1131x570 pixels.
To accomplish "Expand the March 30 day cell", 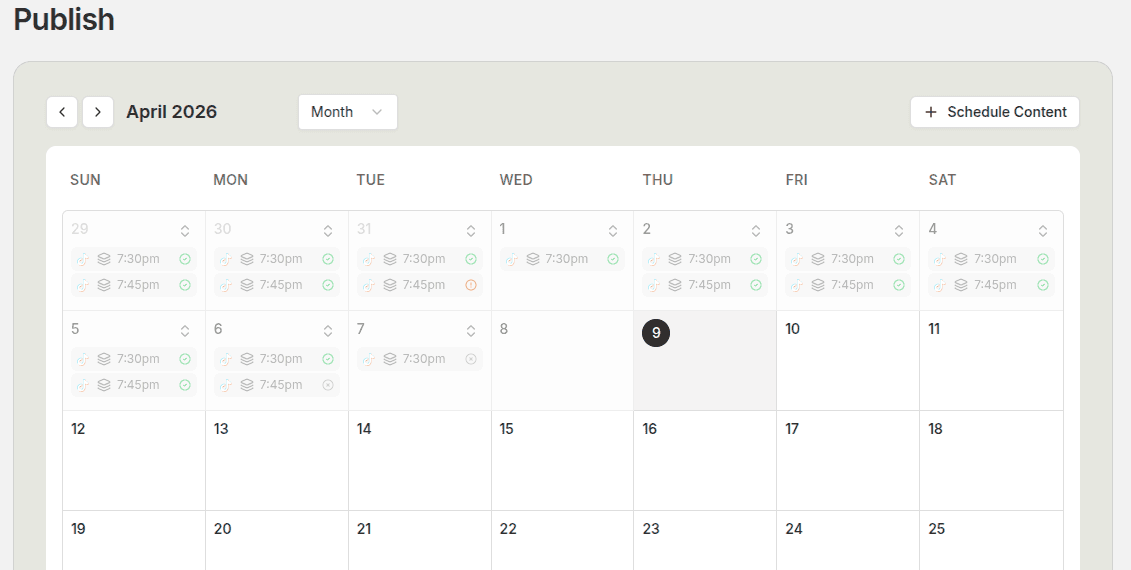I will pyautogui.click(x=328, y=231).
